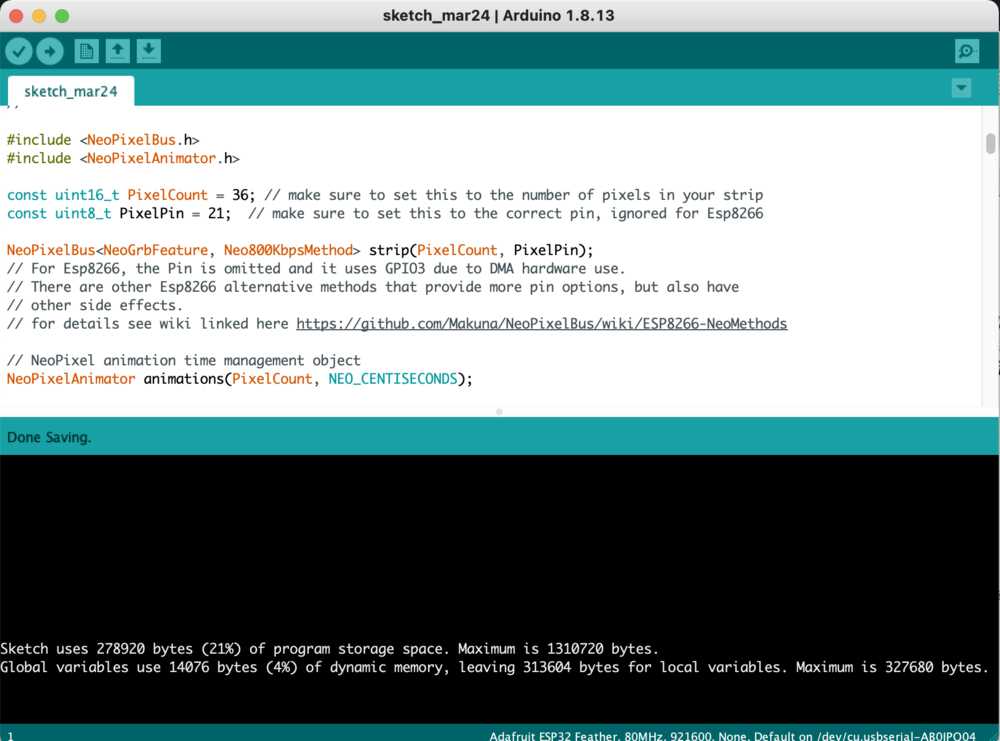Click the line '#include <NeoPixelAnimator.h>'
Image resolution: width=1000 pixels, height=741 pixels.
point(123,158)
